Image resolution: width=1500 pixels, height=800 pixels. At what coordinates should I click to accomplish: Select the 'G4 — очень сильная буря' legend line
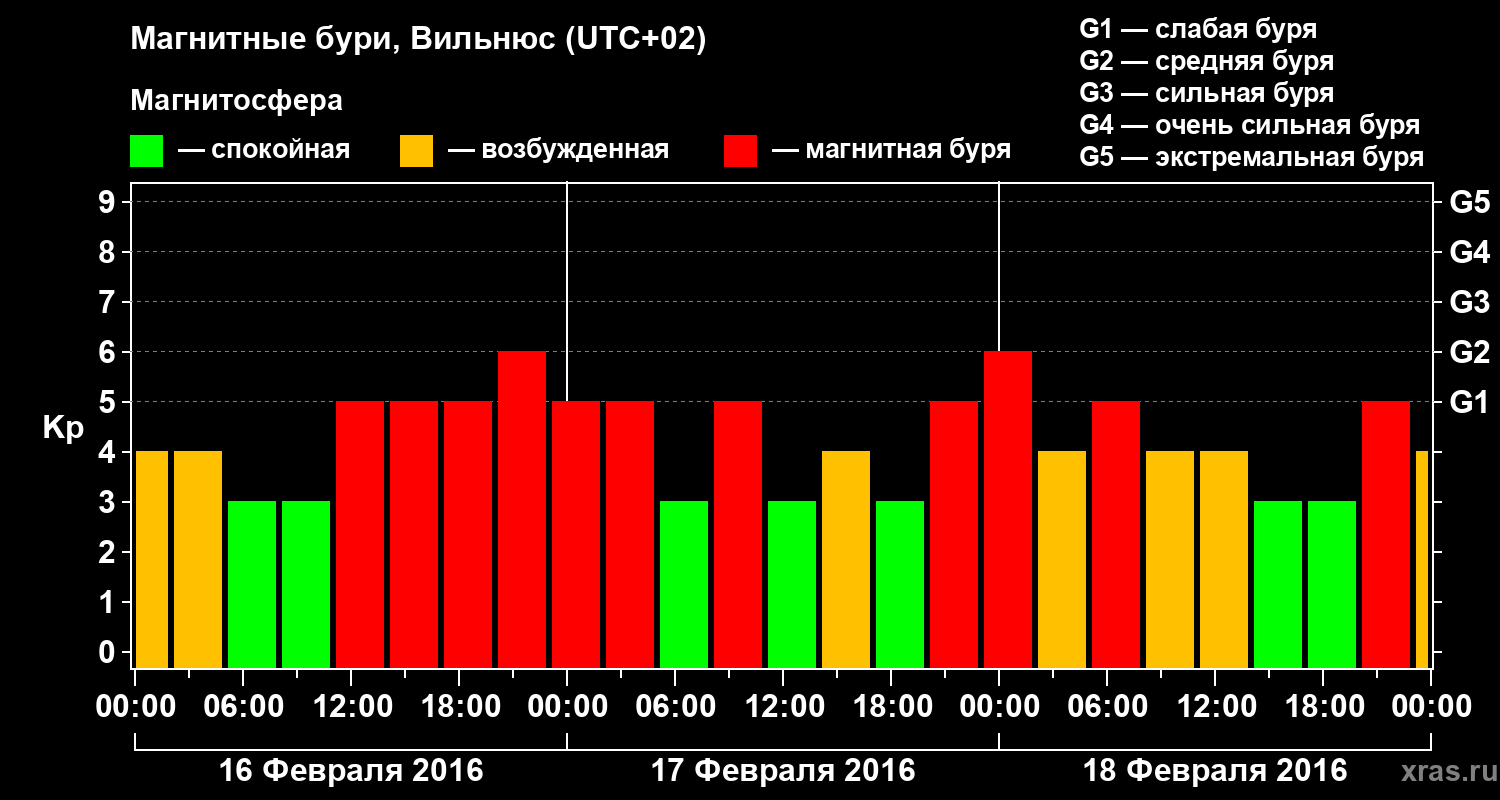click(x=1250, y=125)
